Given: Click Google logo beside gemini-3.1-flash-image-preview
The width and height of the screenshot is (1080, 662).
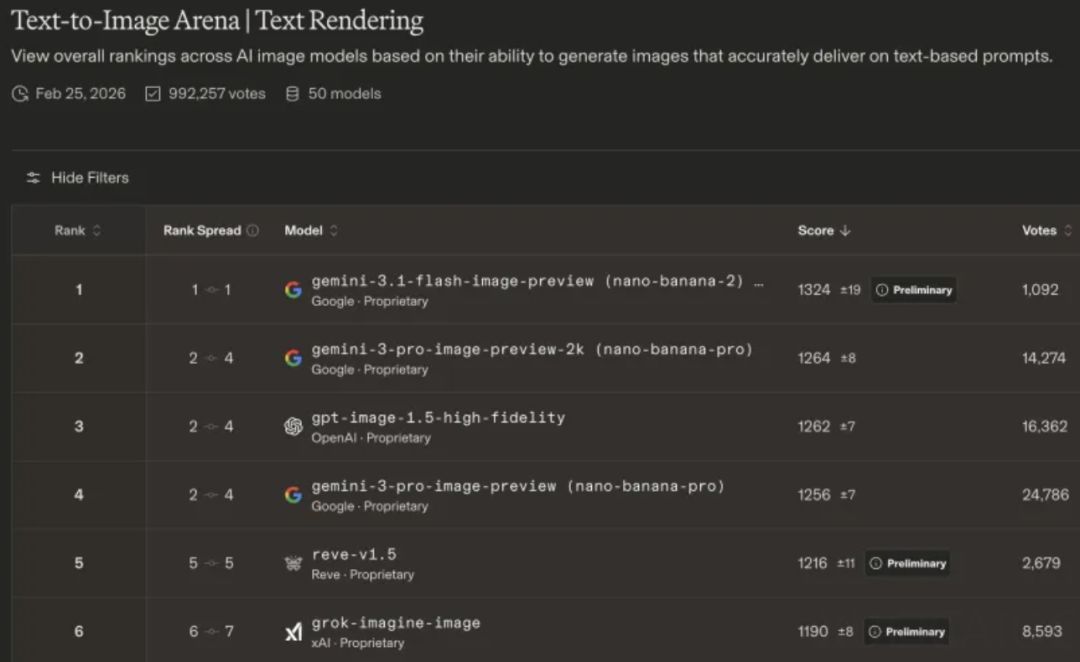Looking at the screenshot, I should (293, 290).
